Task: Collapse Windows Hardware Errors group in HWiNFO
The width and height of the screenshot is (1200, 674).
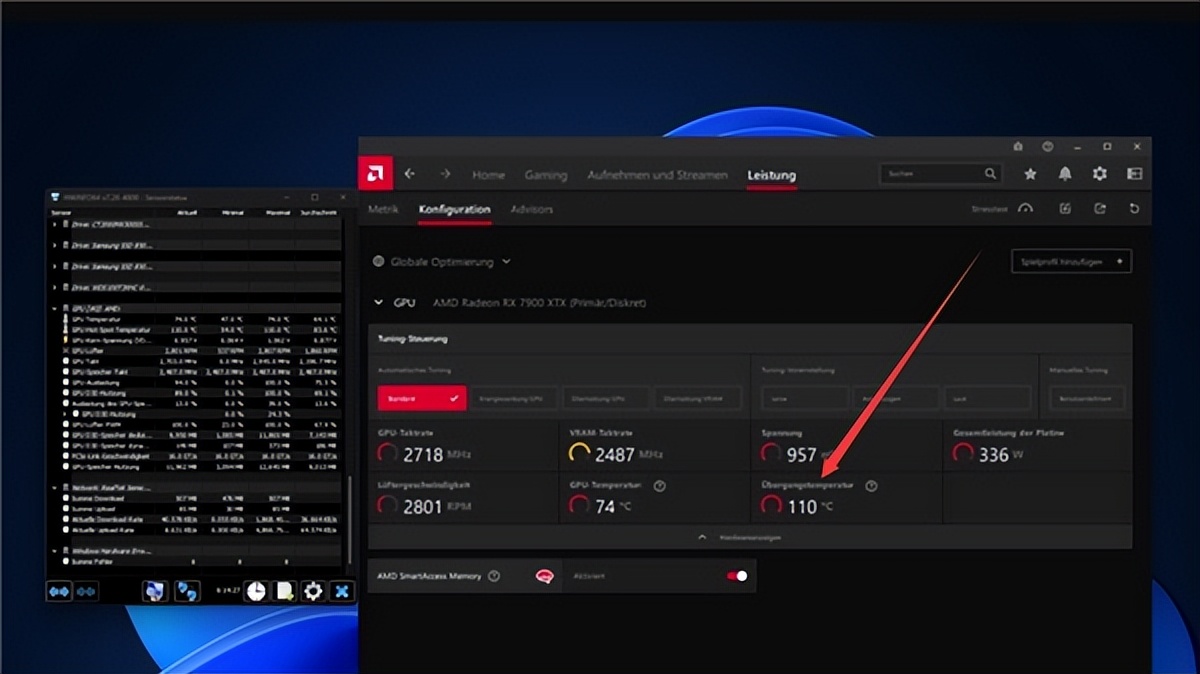Action: [x=55, y=550]
